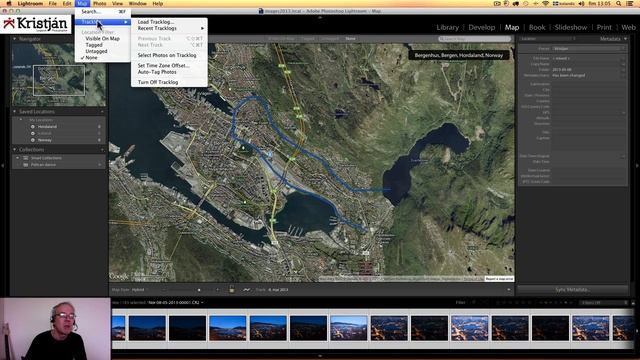
Task: Click the Sync Metadata button
Action: [572, 290]
